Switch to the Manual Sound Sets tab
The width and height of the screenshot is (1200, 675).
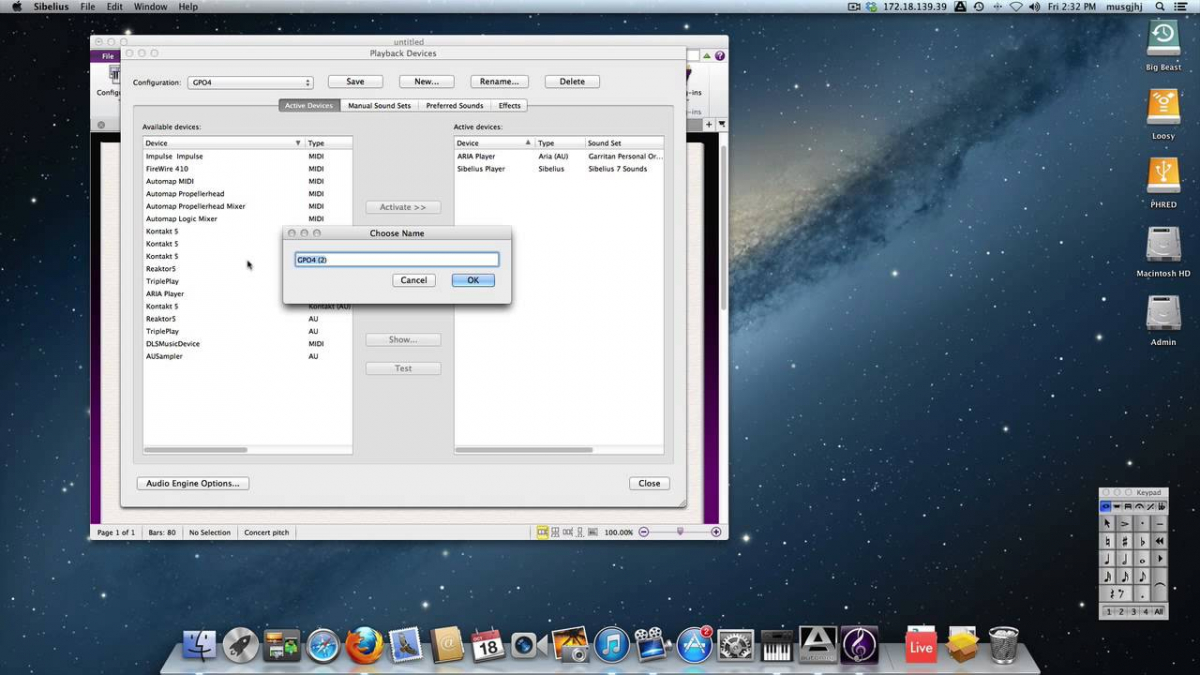(379, 106)
